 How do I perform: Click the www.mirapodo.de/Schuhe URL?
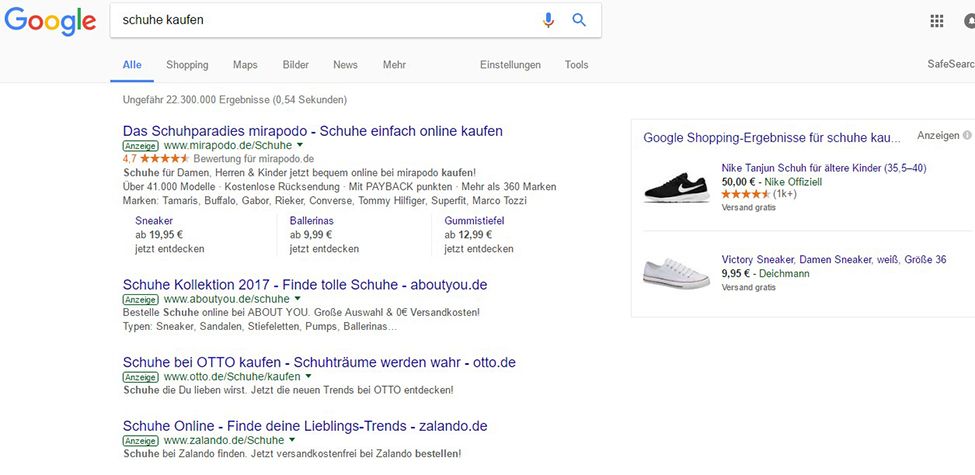click(228, 145)
